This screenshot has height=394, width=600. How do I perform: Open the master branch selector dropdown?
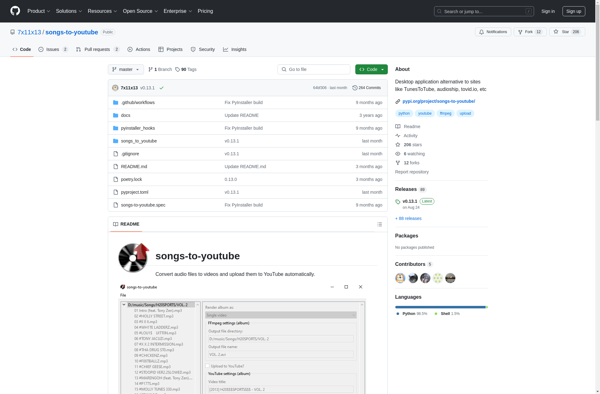(x=126, y=69)
